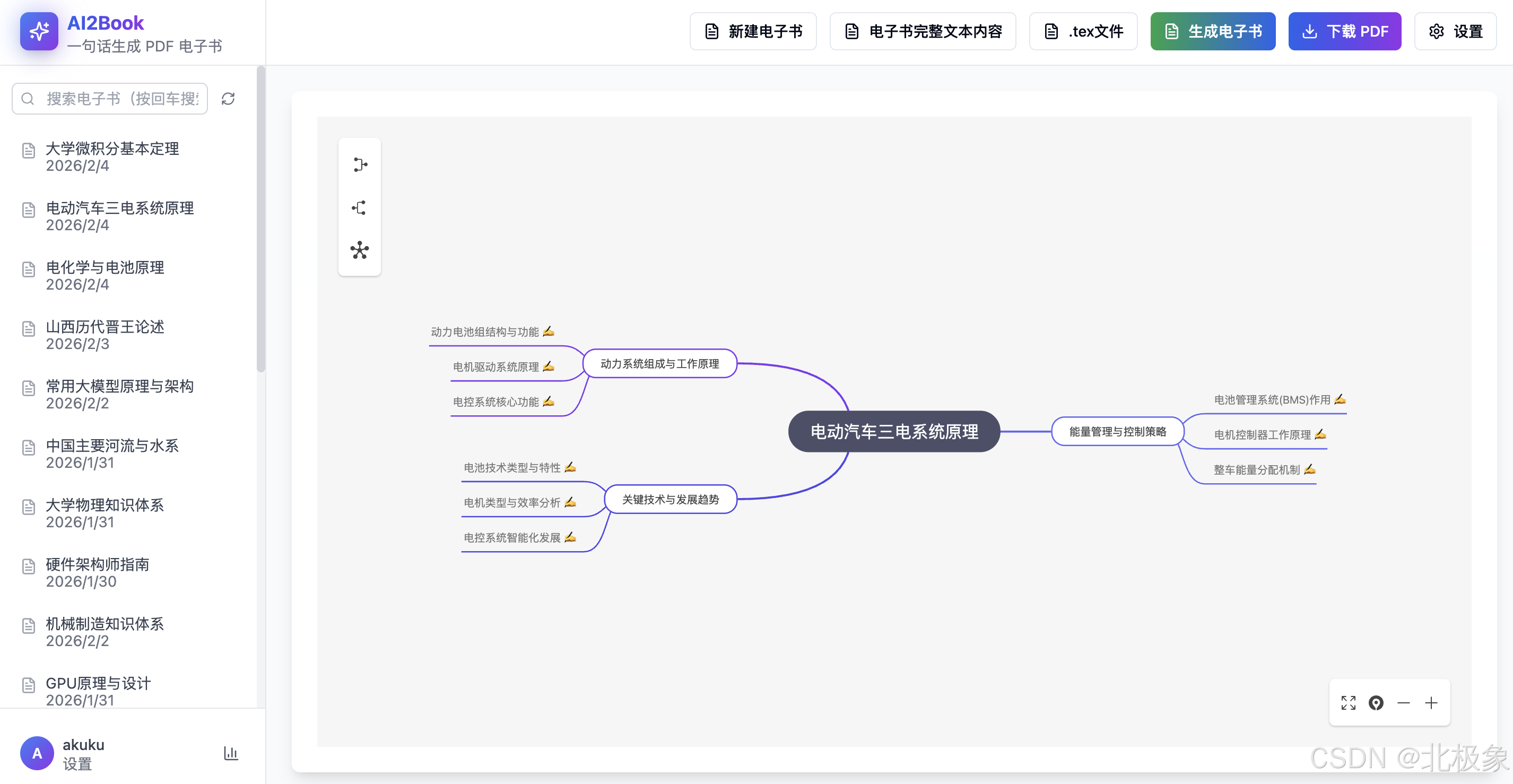This screenshot has width=1513, height=784.
Task: Click pencil icon next to 电机驱动系统原理
Action: coord(549,366)
